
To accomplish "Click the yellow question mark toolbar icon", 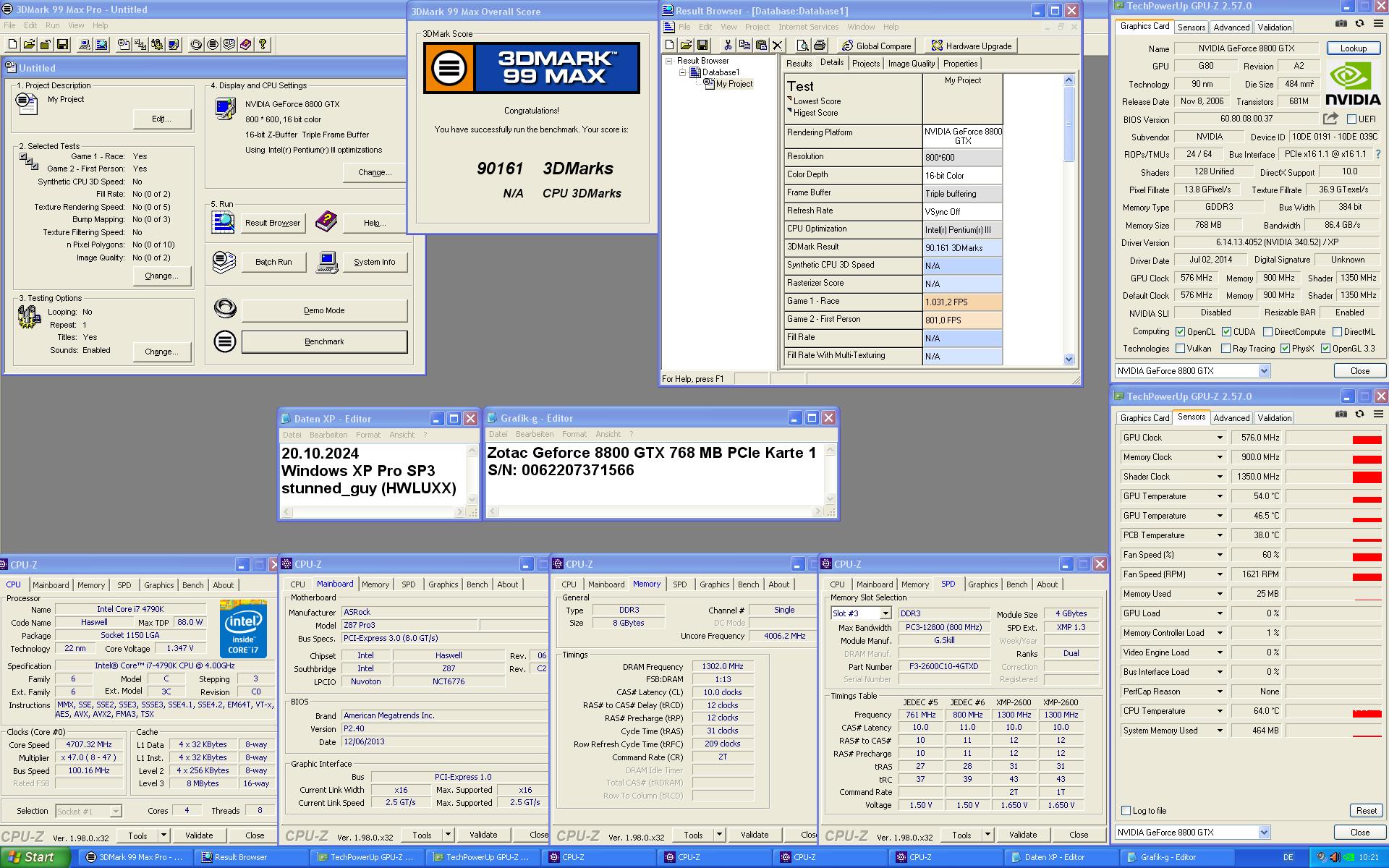I will tap(263, 45).
